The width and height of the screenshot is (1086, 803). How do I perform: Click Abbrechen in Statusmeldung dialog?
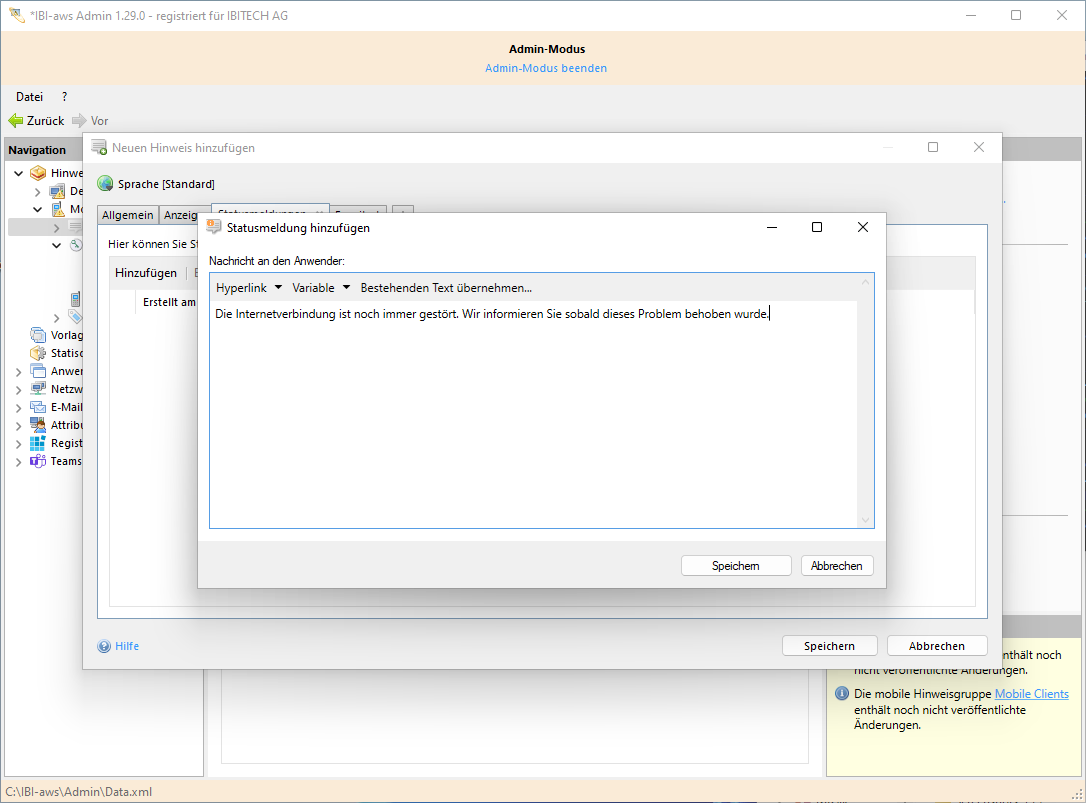point(837,566)
